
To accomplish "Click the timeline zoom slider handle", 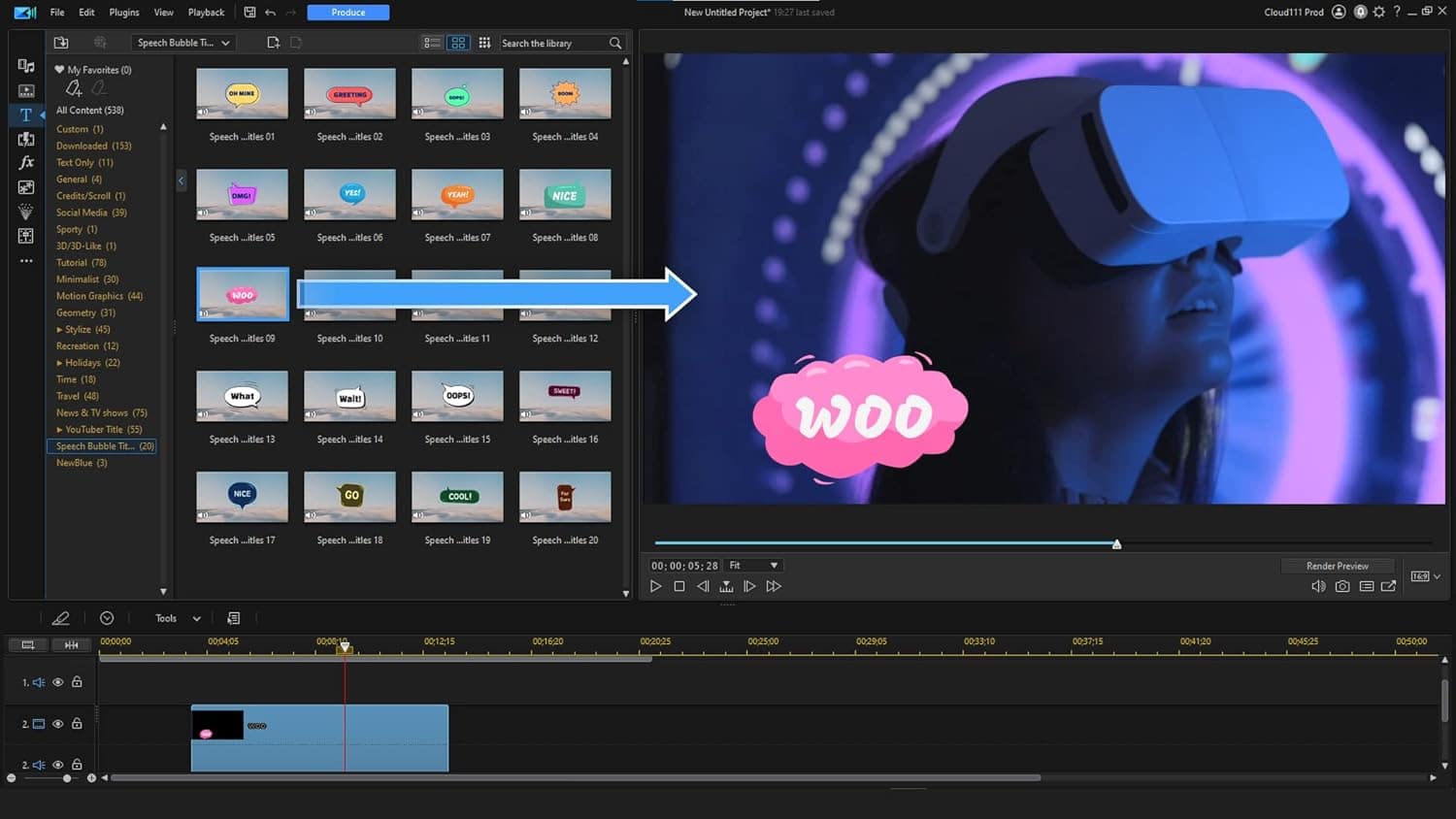I will (67, 778).
